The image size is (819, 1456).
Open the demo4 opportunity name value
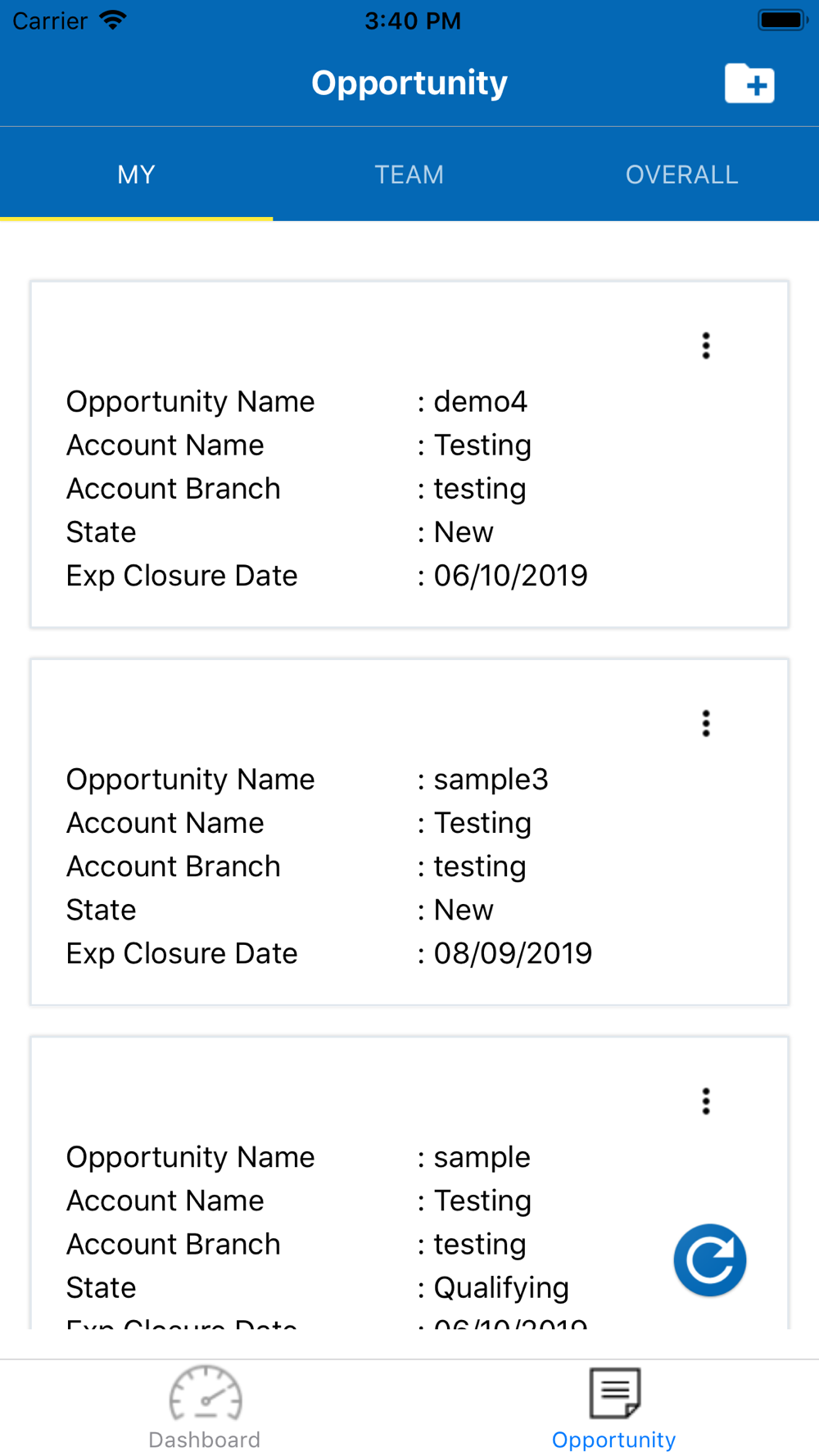point(480,401)
